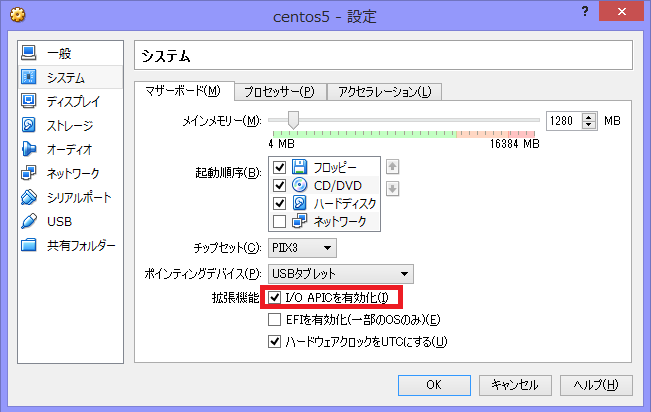Click the network icon in boot order list
The width and height of the screenshot is (651, 412).
tap(299, 221)
